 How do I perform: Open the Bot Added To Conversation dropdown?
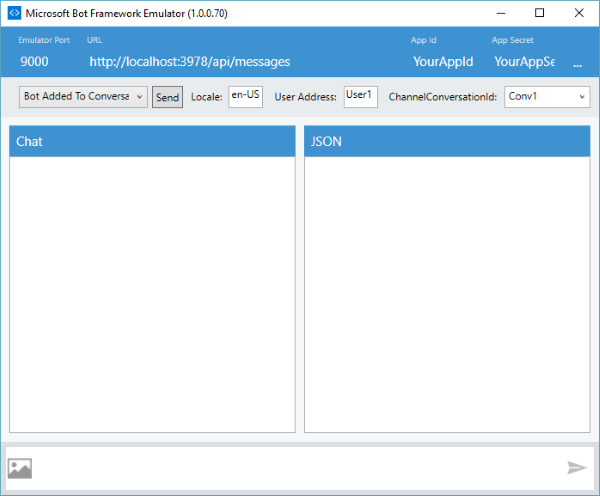coord(83,97)
